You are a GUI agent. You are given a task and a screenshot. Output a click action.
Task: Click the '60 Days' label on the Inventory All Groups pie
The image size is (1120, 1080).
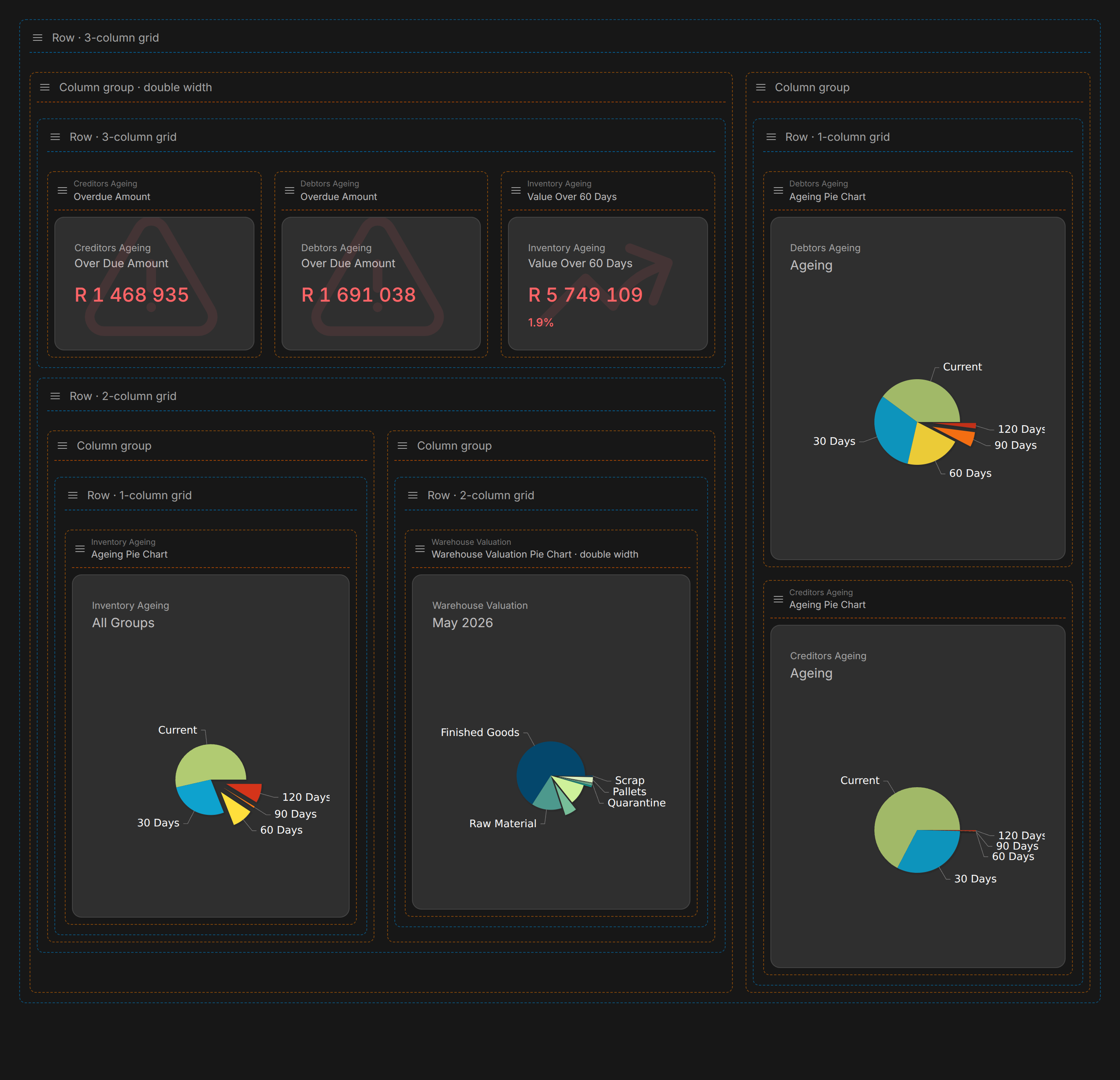(x=281, y=830)
